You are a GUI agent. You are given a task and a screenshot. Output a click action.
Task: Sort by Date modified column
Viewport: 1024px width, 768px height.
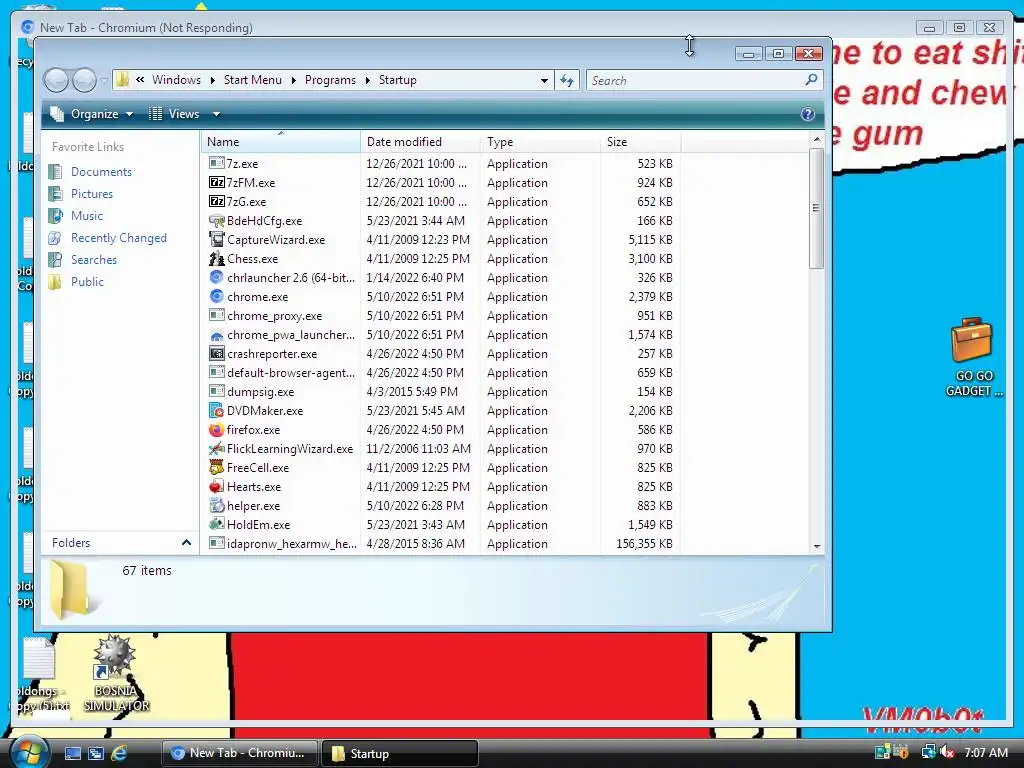point(420,142)
